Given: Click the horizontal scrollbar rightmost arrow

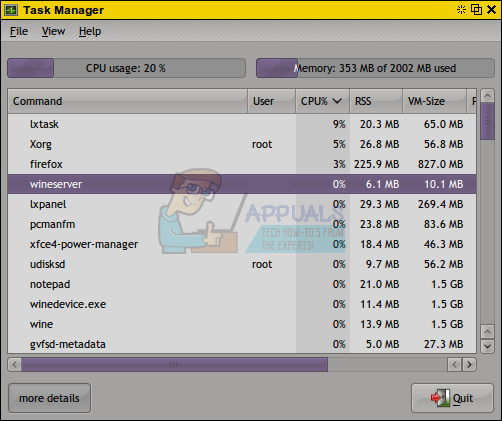Looking at the screenshot, I should click(x=469, y=365).
